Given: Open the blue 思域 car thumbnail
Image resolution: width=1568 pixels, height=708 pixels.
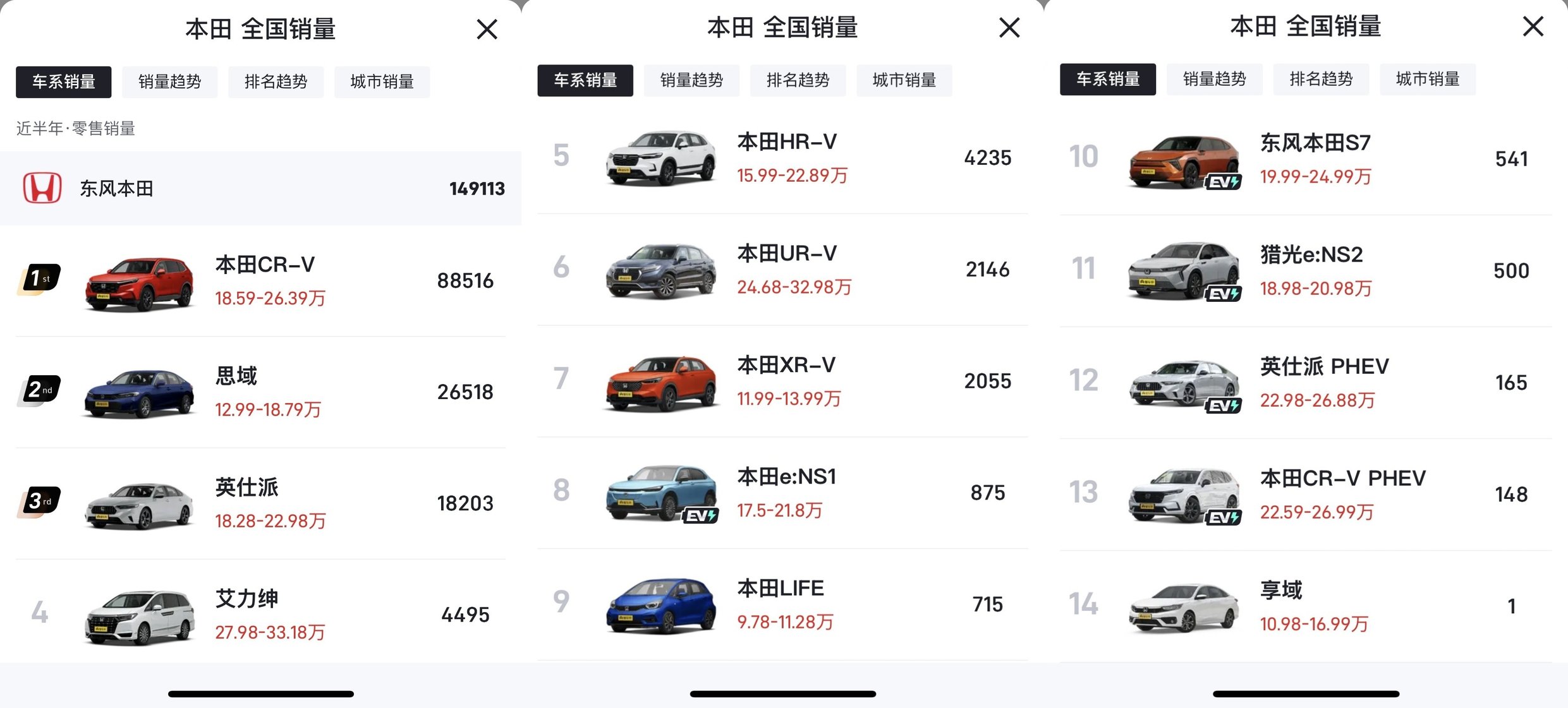Looking at the screenshot, I should click(139, 394).
